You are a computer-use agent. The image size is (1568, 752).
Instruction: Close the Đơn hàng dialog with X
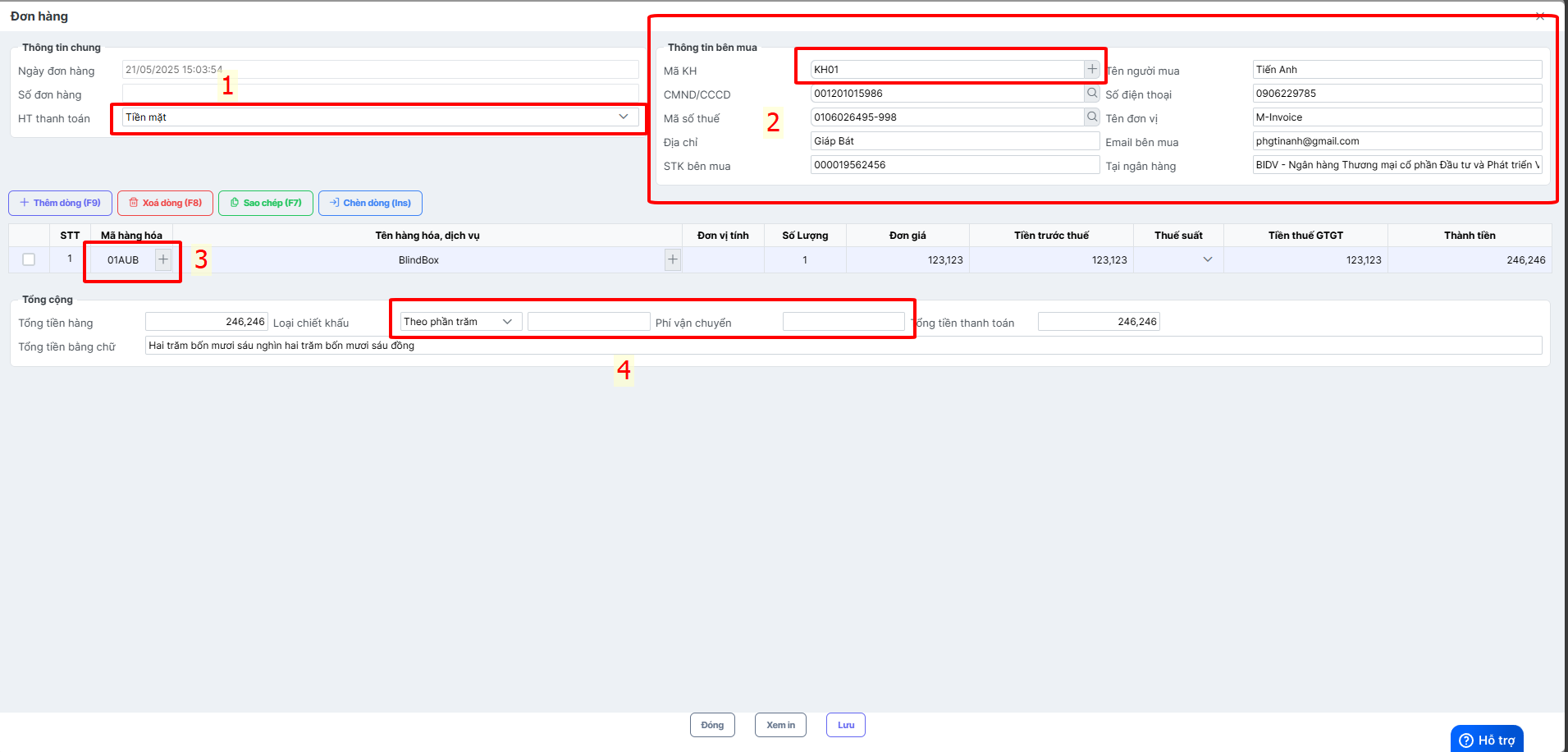pos(1540,16)
